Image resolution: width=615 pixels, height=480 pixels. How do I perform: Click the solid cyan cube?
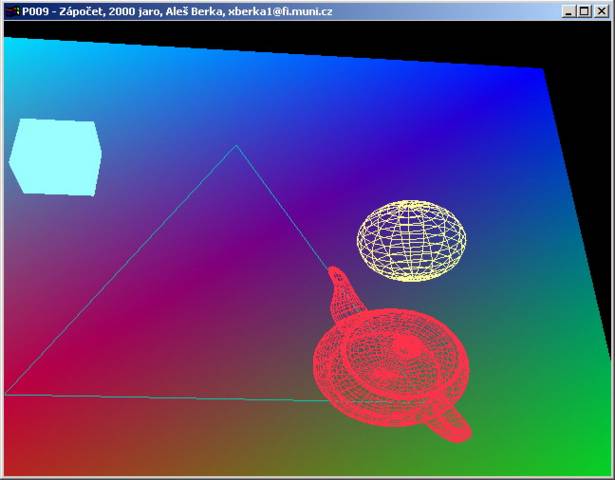coord(56,157)
